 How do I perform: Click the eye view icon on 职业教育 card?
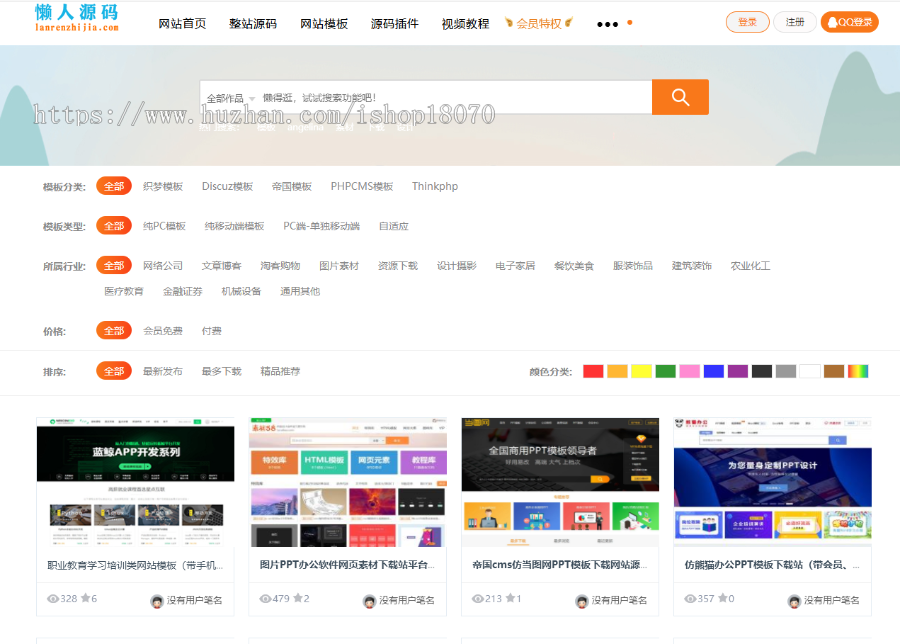click(52, 598)
